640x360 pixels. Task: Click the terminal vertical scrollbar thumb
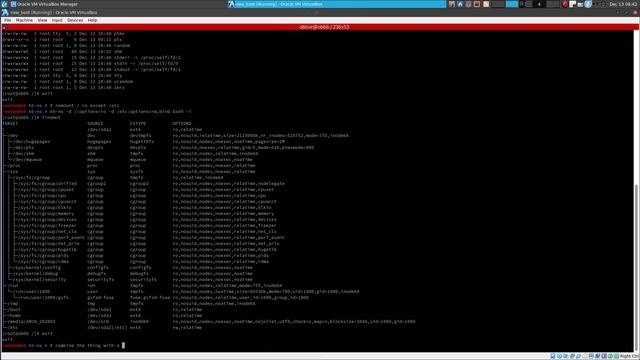click(x=637, y=267)
